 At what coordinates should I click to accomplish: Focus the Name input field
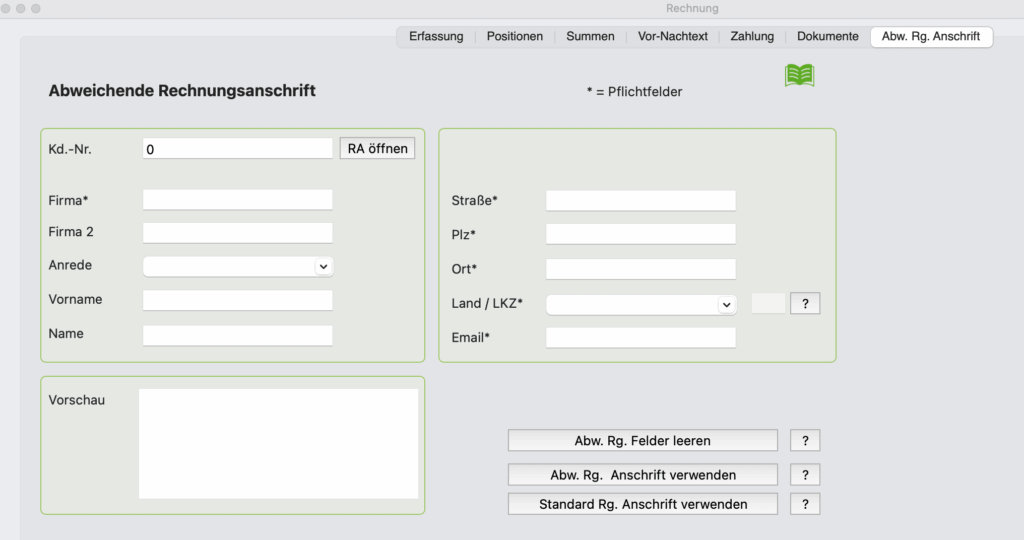click(x=238, y=335)
